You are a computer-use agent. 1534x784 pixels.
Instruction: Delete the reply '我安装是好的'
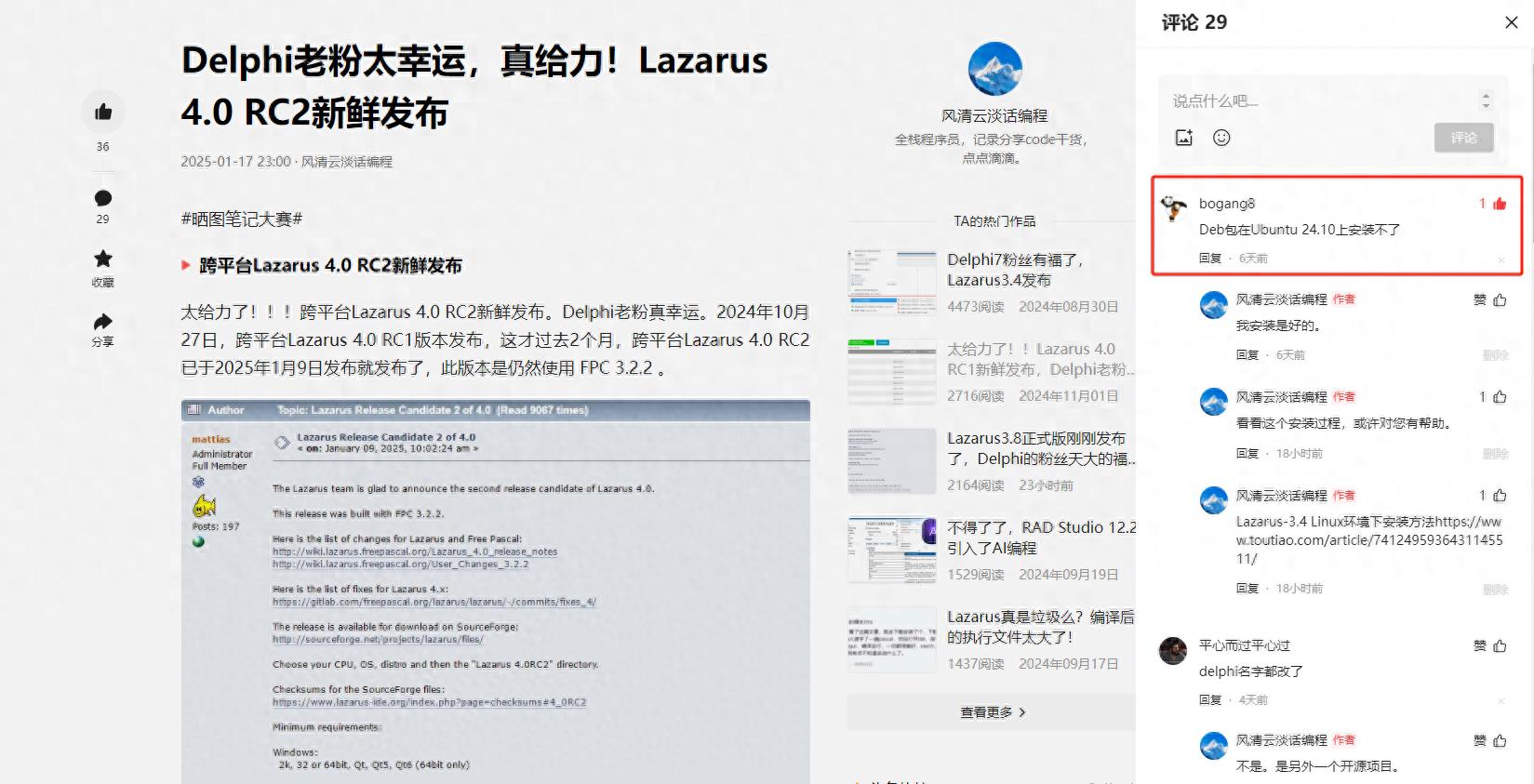pyautogui.click(x=1495, y=355)
